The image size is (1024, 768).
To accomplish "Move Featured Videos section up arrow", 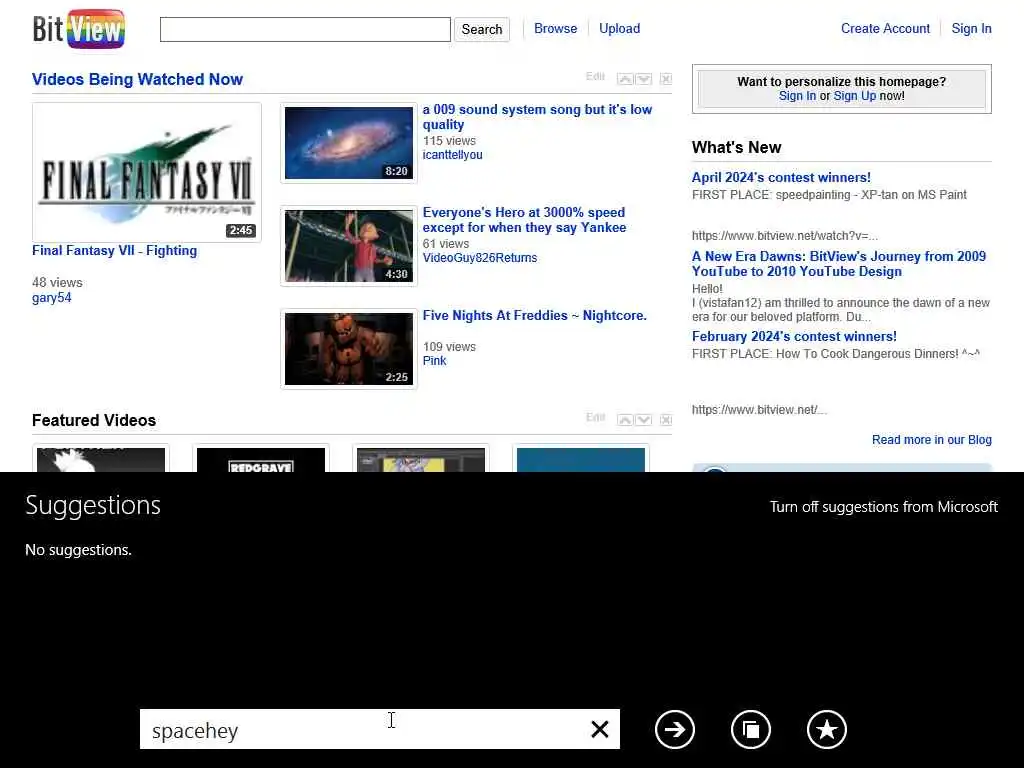I will coord(625,420).
